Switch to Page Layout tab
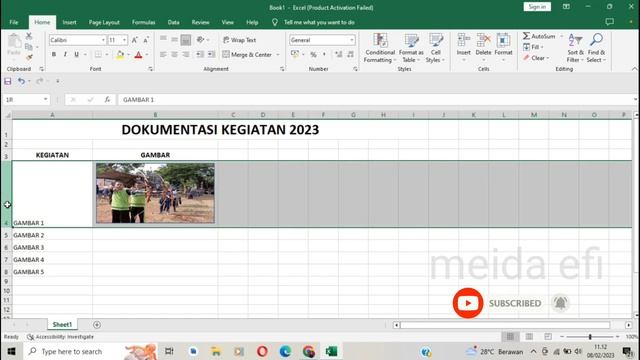This screenshot has width=640, height=360. click(104, 22)
